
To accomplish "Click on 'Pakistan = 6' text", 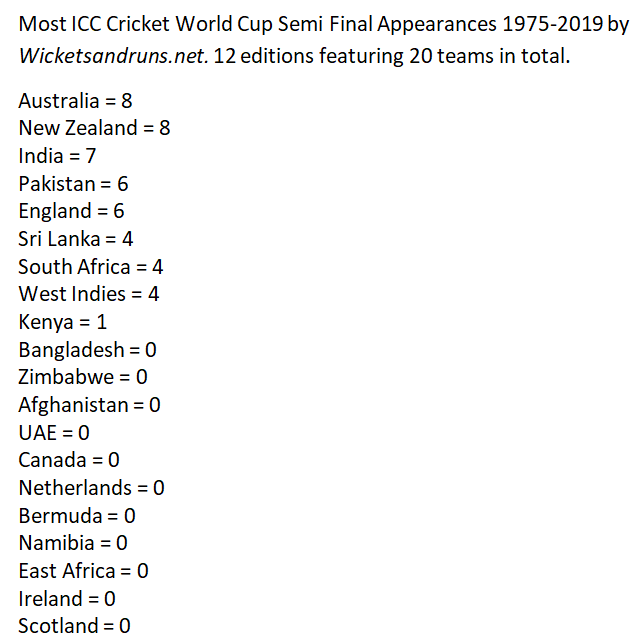I will [73, 184].
